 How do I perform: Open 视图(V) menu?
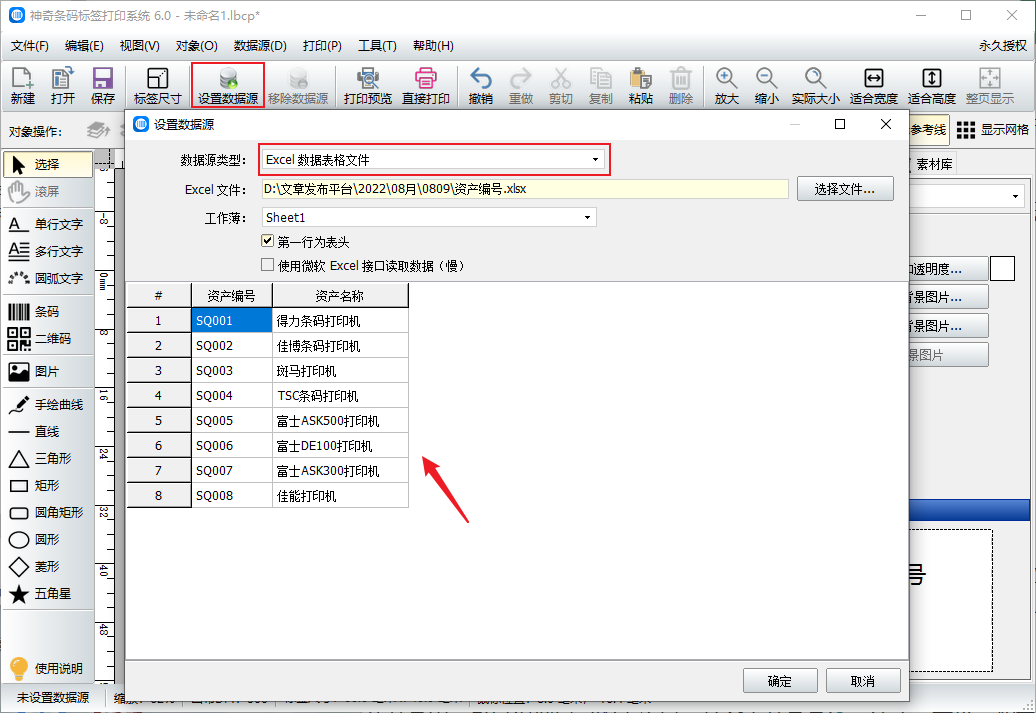[x=139, y=46]
